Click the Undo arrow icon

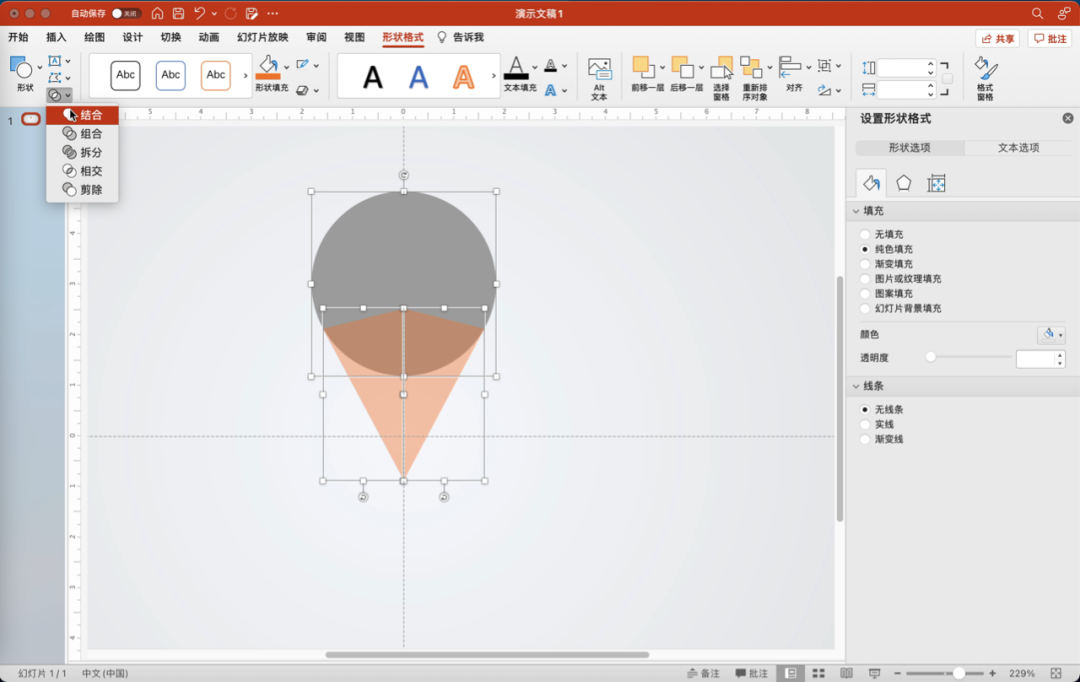click(x=199, y=13)
